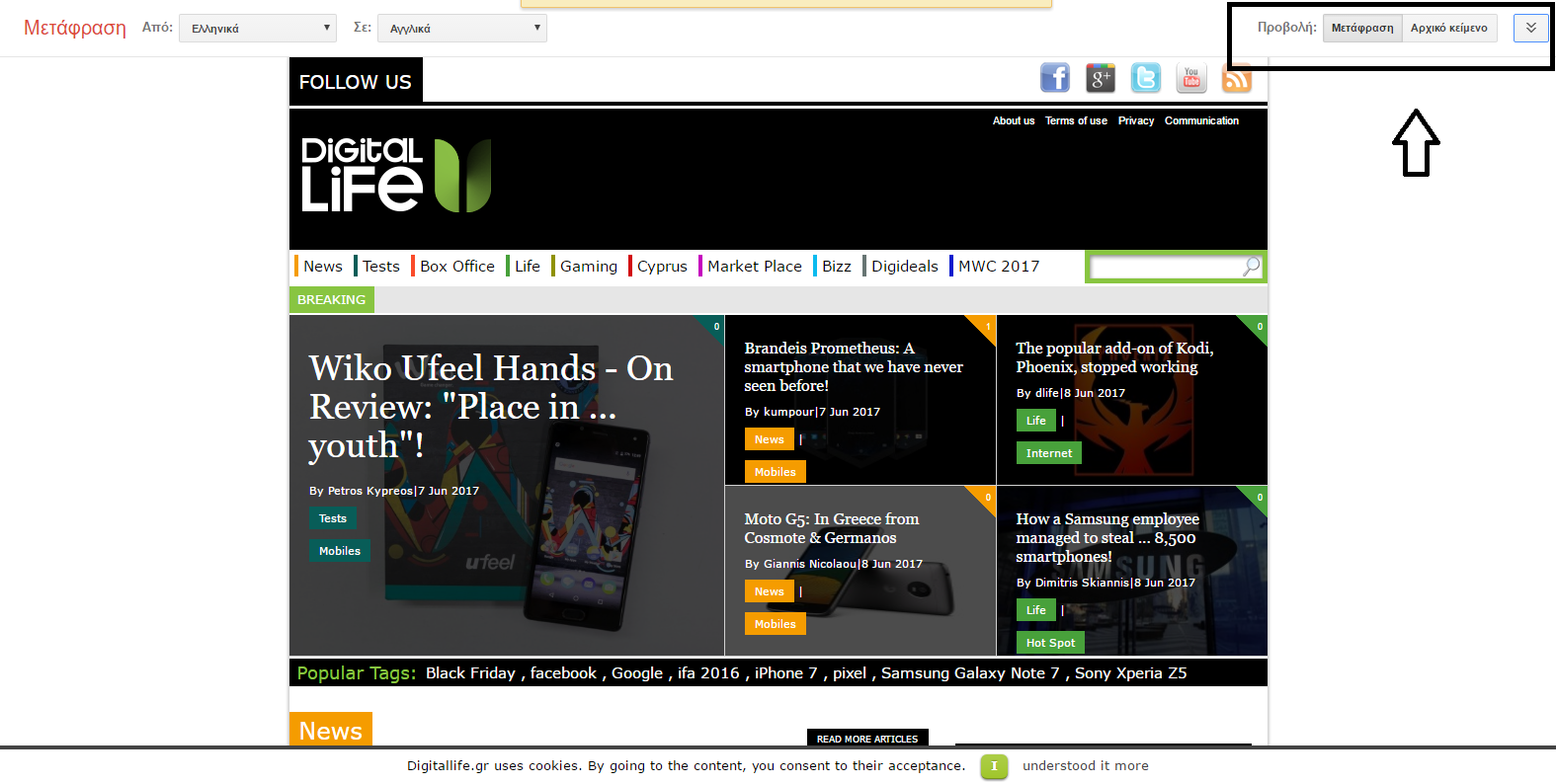Click the Hot Spot tag on Samsung article

[x=1050, y=643]
